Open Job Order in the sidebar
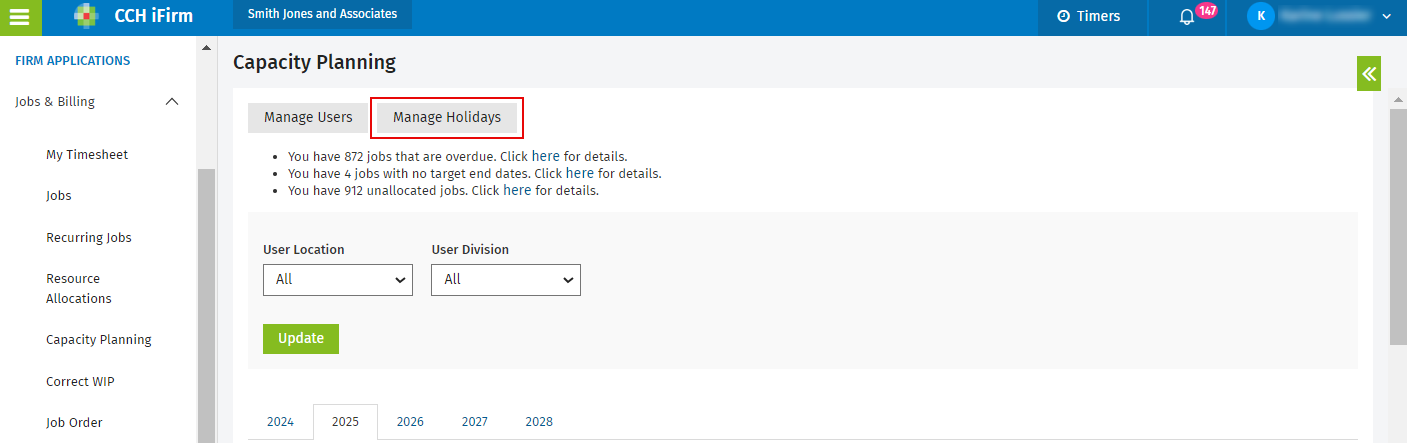The image size is (1407, 443). [x=74, y=423]
